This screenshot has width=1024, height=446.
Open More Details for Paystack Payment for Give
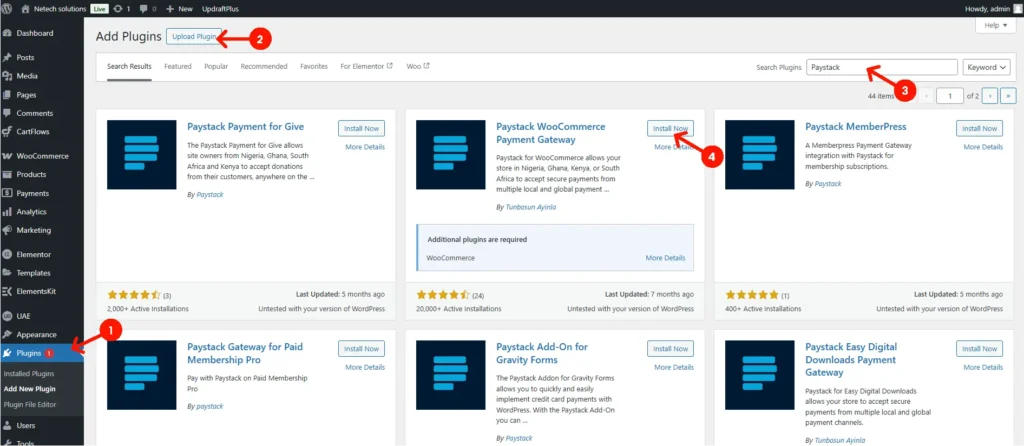[365, 147]
